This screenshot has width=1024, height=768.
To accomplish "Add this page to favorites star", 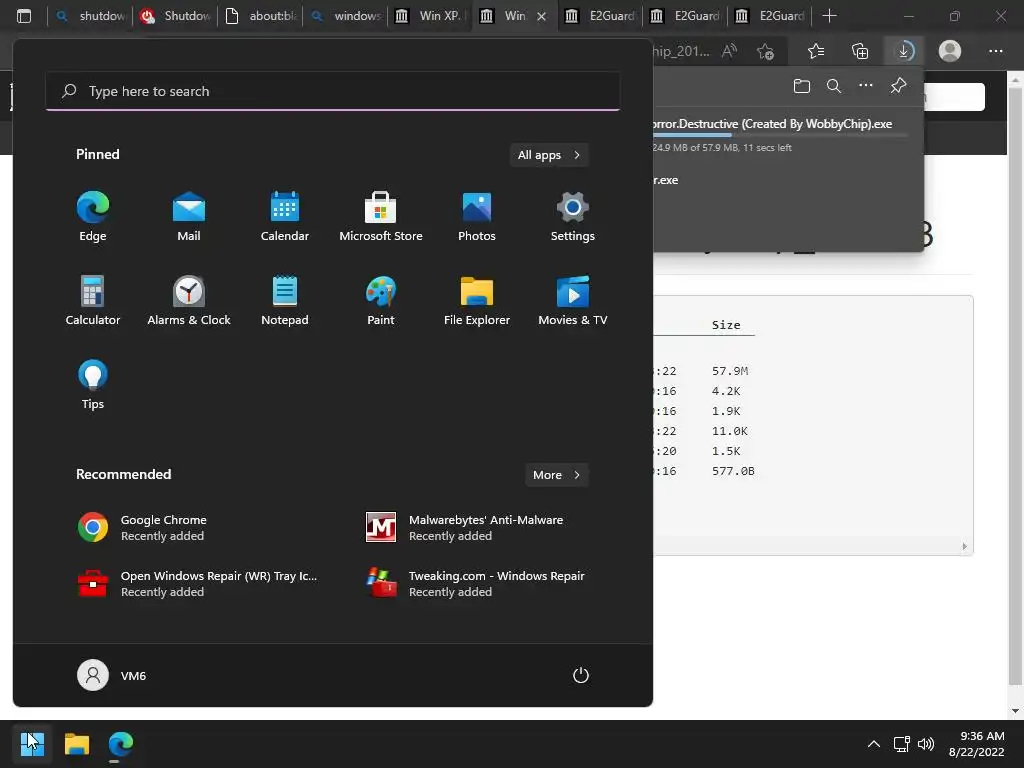I will [x=765, y=51].
